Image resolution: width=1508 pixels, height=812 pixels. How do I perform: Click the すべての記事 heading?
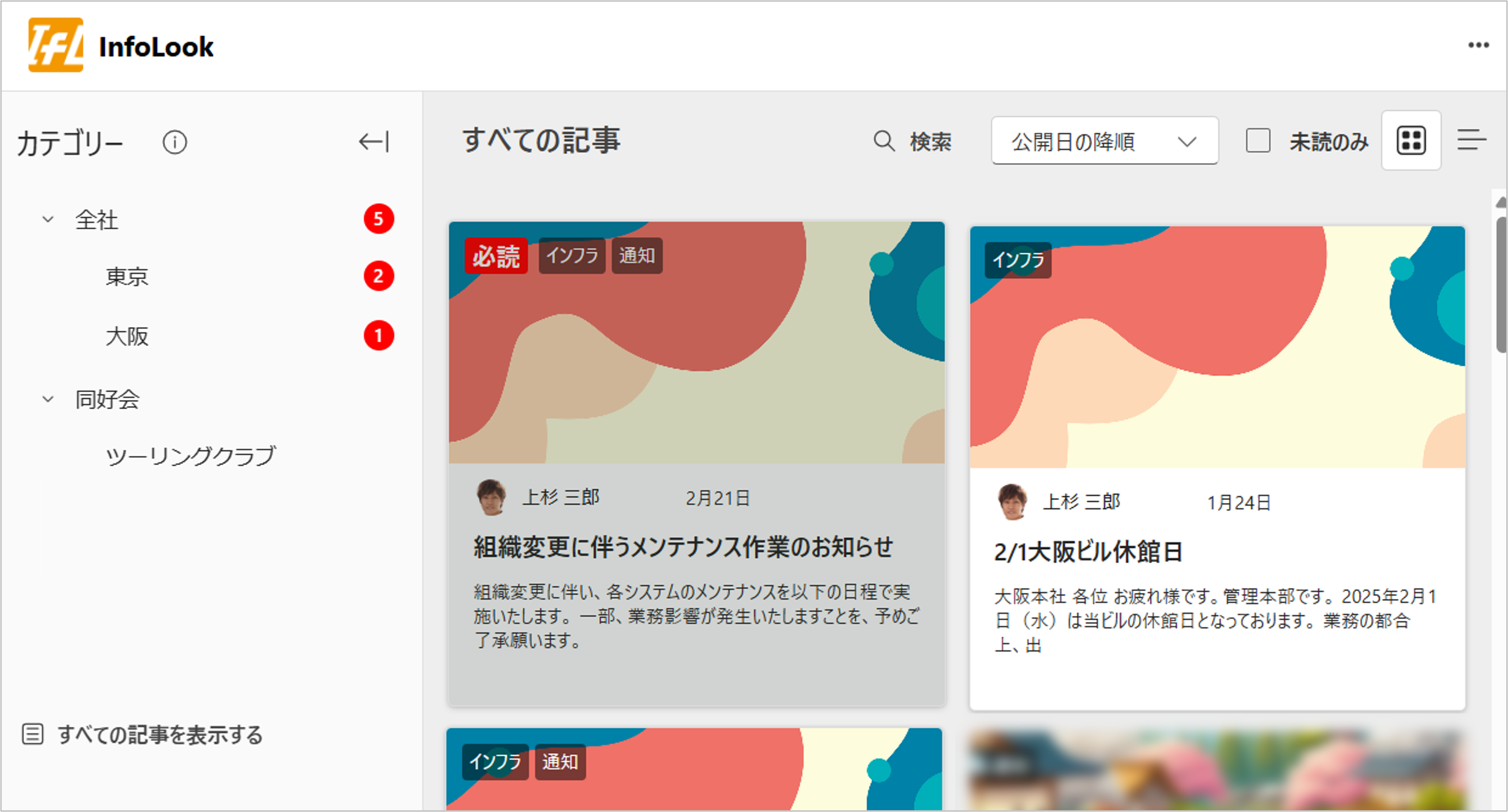coord(541,140)
